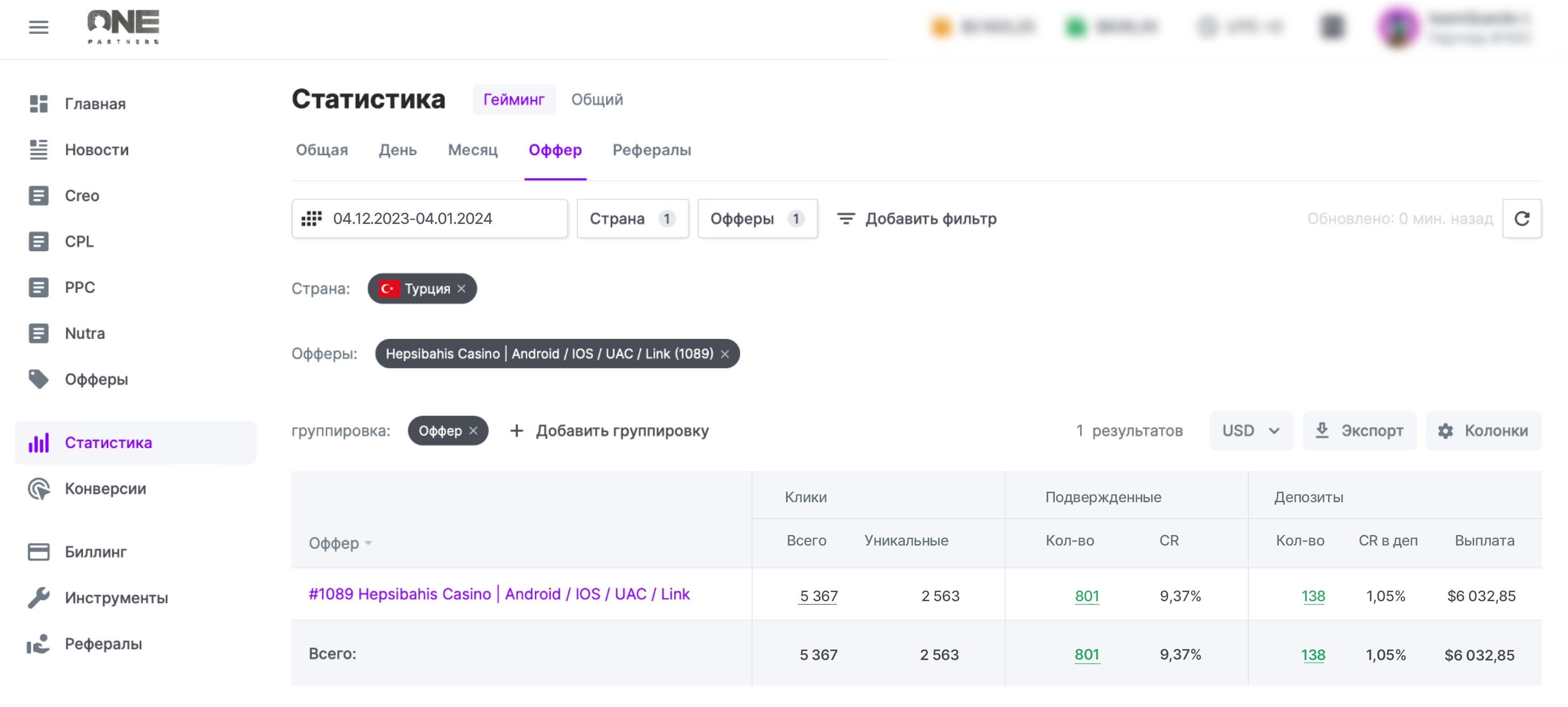
Task: Refresh statistics with the reload icon
Action: (1522, 218)
